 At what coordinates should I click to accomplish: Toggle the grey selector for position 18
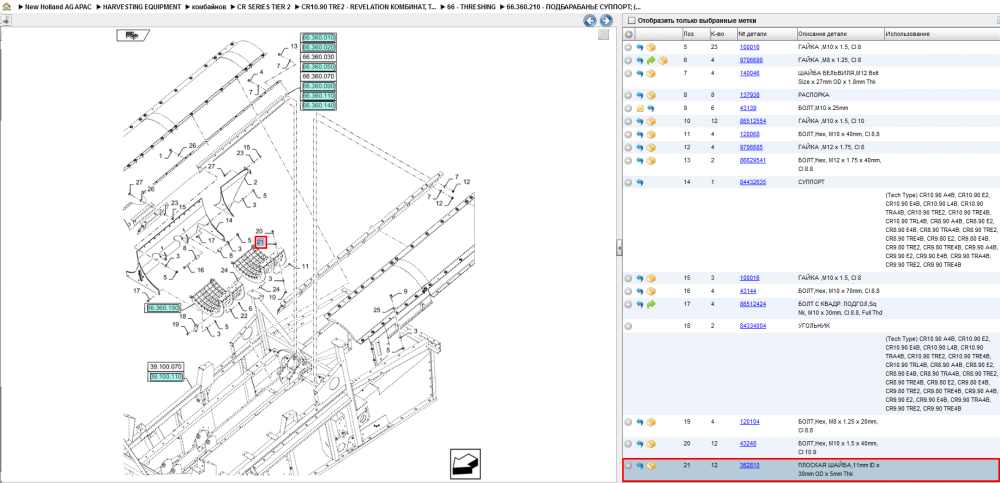point(628,325)
